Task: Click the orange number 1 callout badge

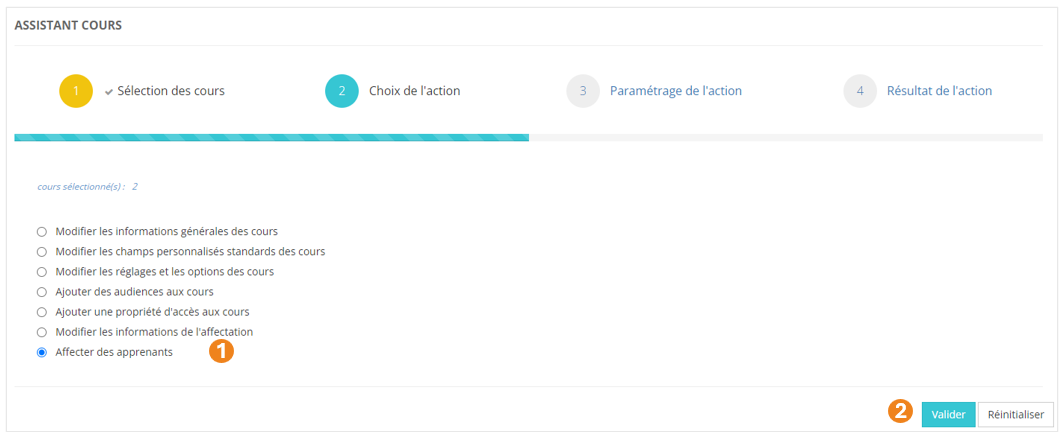Action: (x=221, y=351)
